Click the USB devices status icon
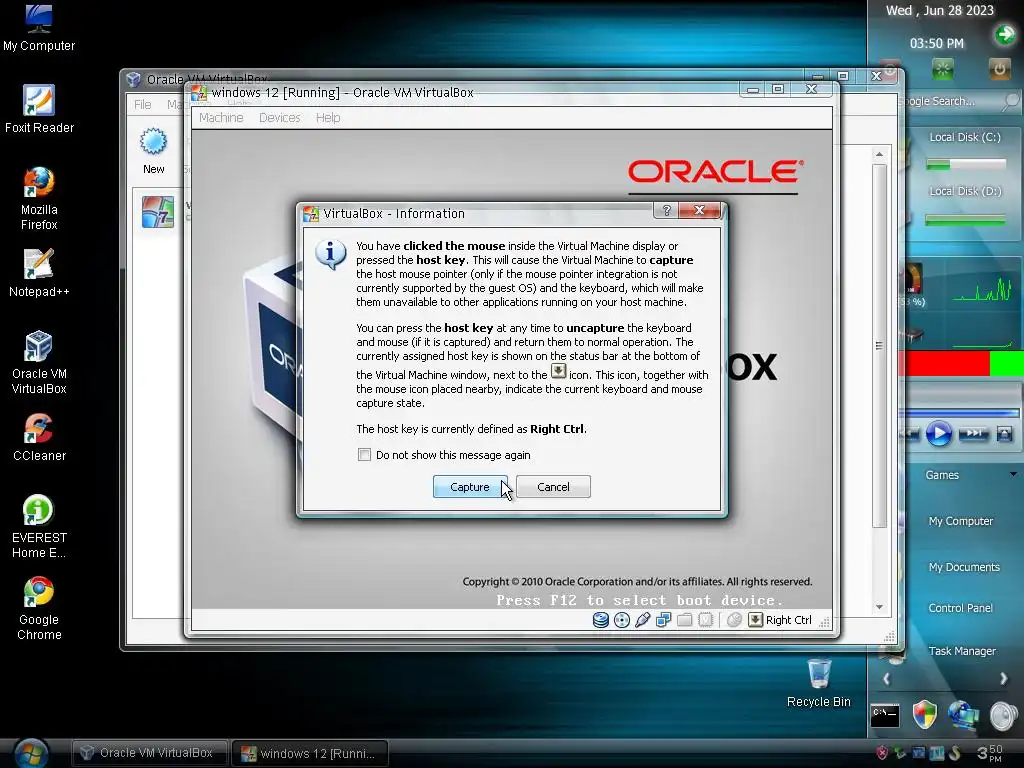Image resolution: width=1024 pixels, height=768 pixels. [643, 620]
